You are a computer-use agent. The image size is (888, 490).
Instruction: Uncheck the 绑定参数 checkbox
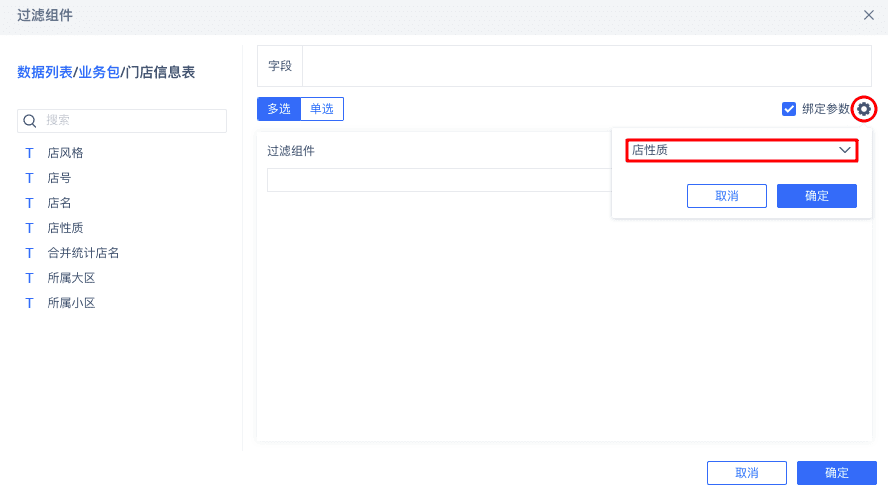click(789, 109)
